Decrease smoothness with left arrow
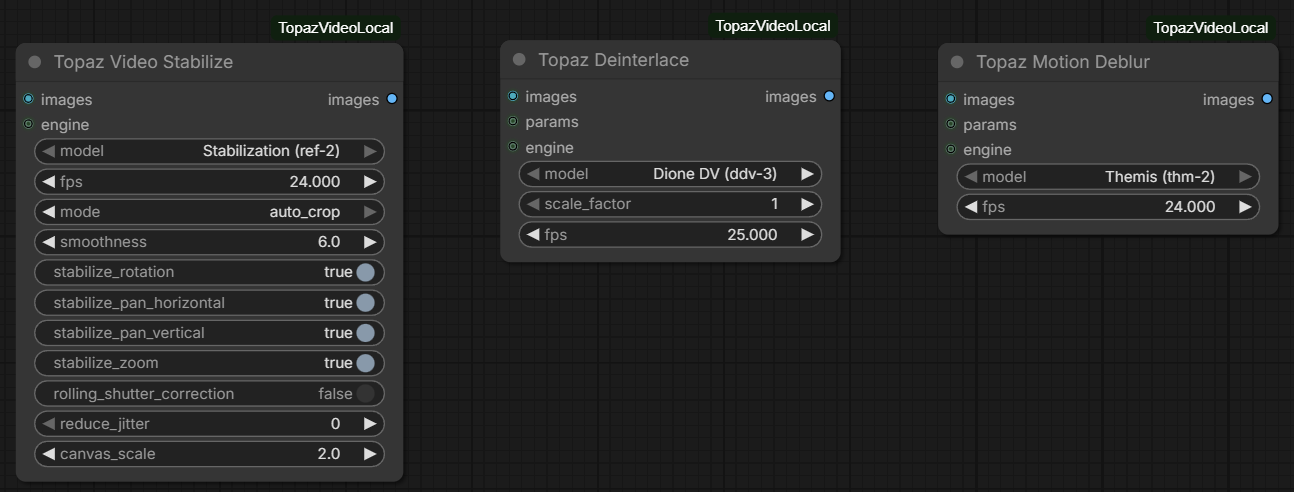 [47, 241]
